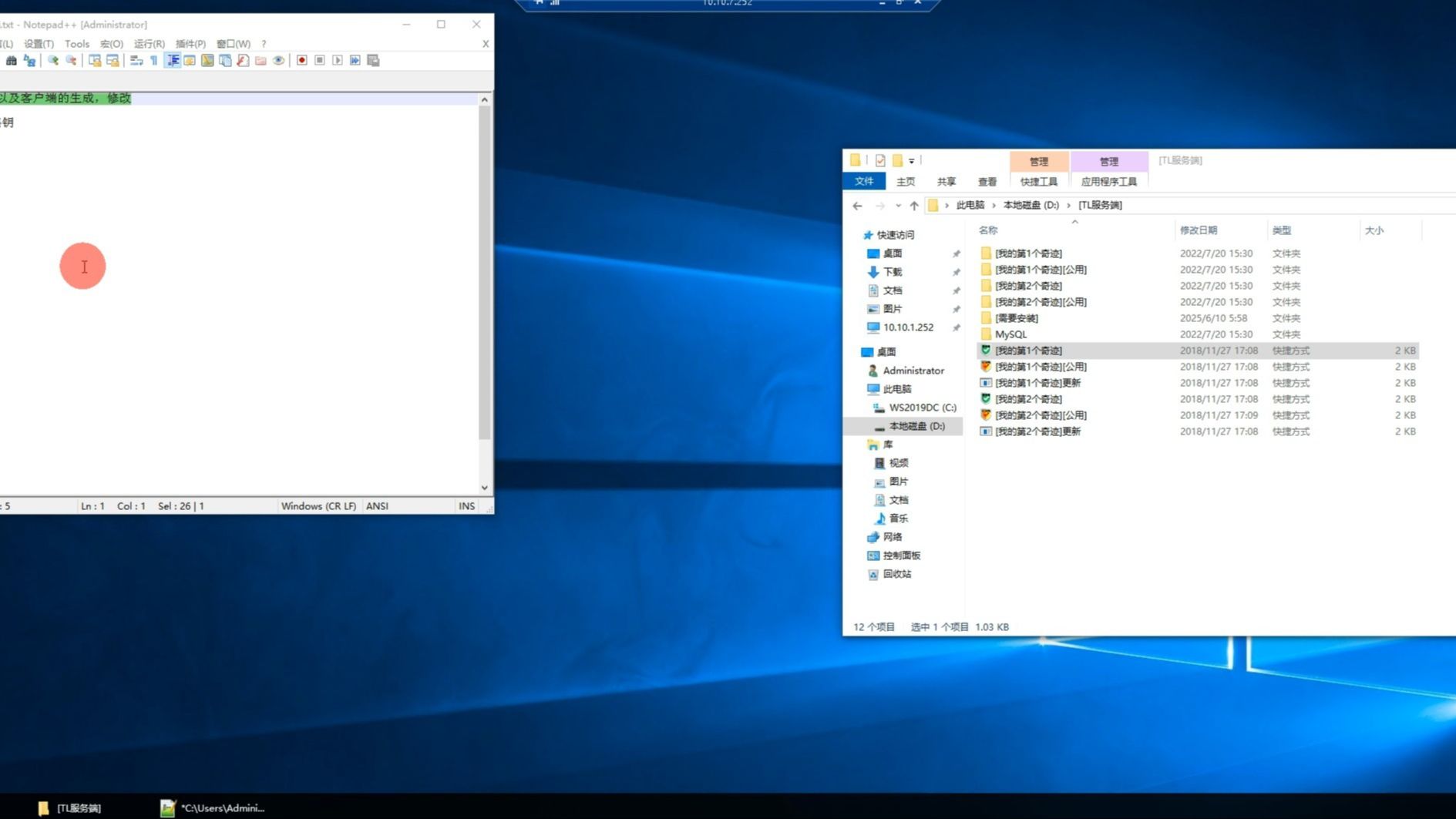Click the Zoom In magnifier icon
This screenshot has height=819, width=1456.
53,60
